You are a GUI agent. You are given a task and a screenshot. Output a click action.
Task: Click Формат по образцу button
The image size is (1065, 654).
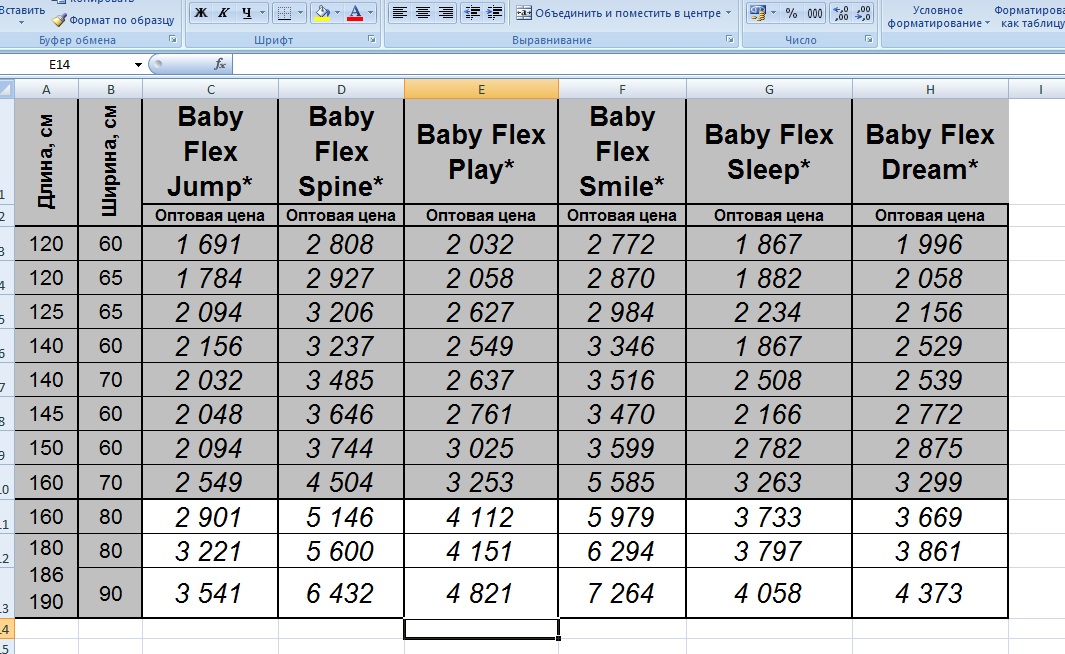[113, 20]
